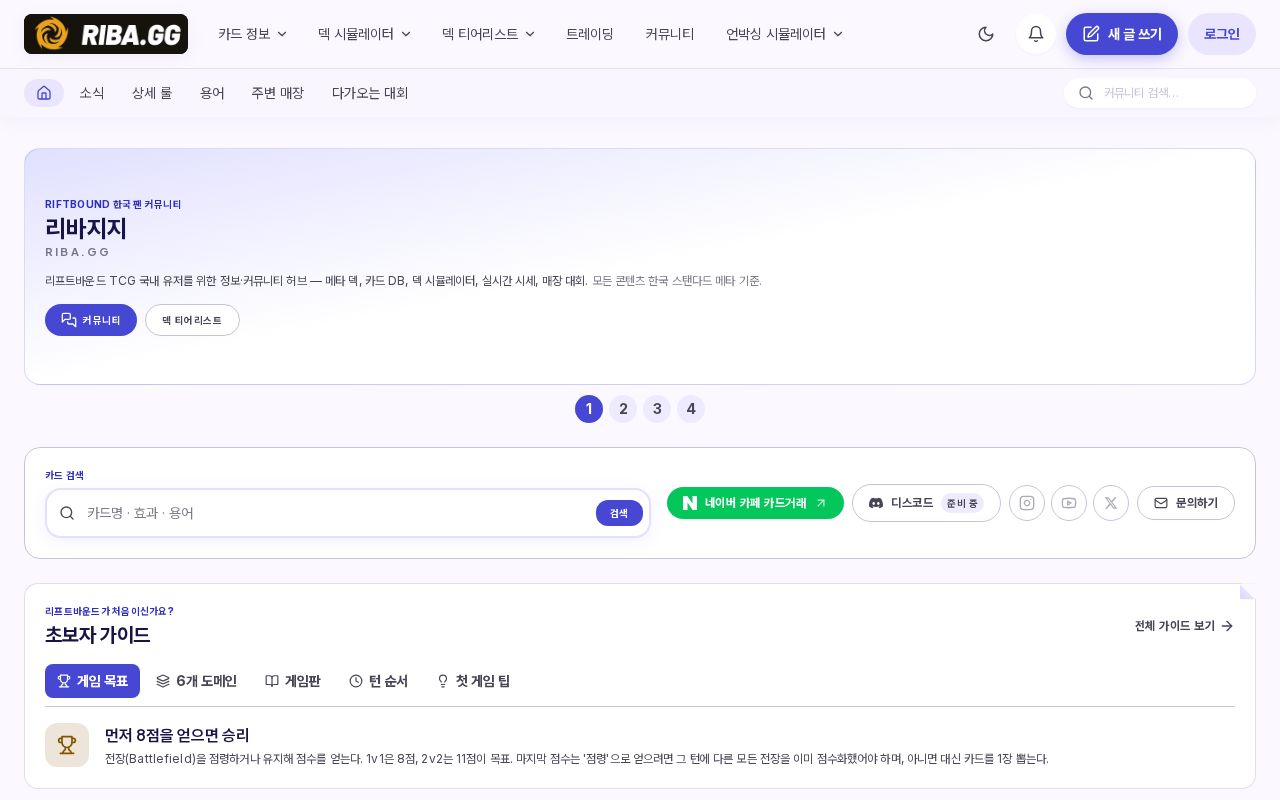Click the RIBA.GG logo
The image size is (1280, 800).
[x=106, y=34]
